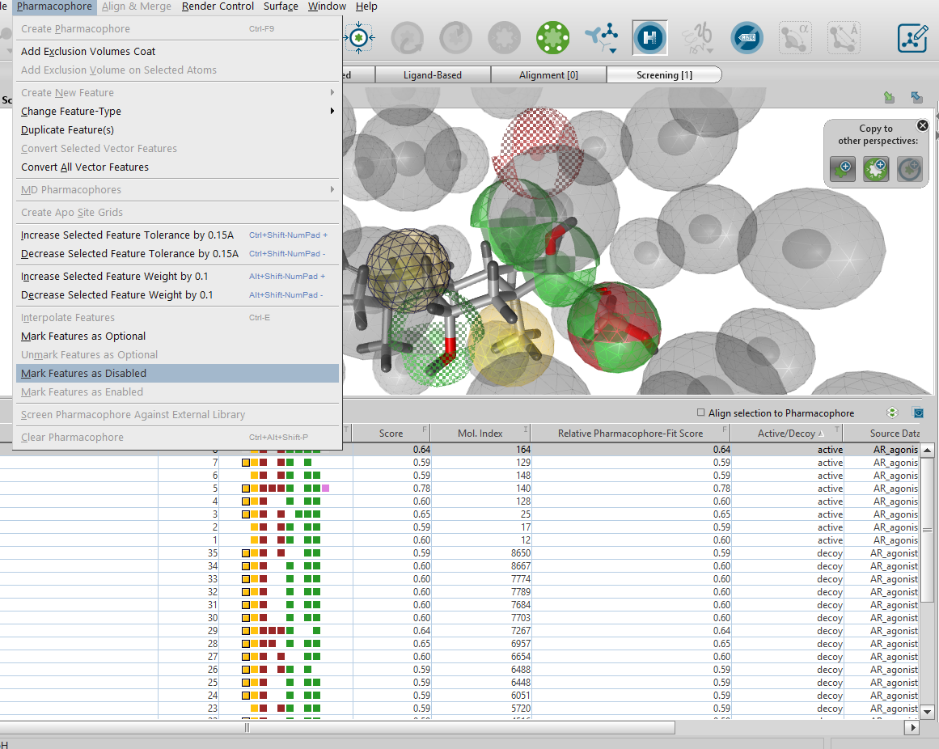The width and height of the screenshot is (939, 749).
Task: Sort by the Active/Decoy column header
Action: click(785, 433)
